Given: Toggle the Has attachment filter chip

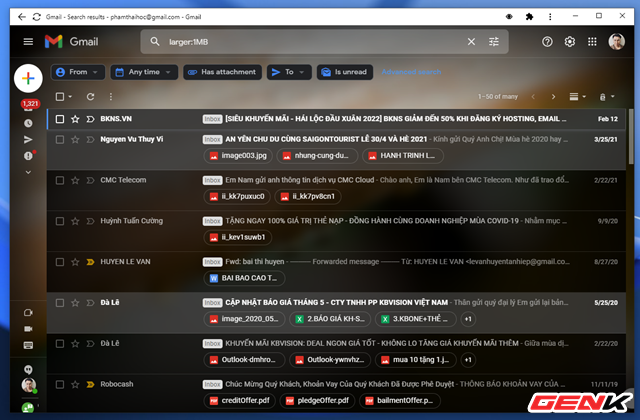Looking at the screenshot, I should pyautogui.click(x=222, y=72).
